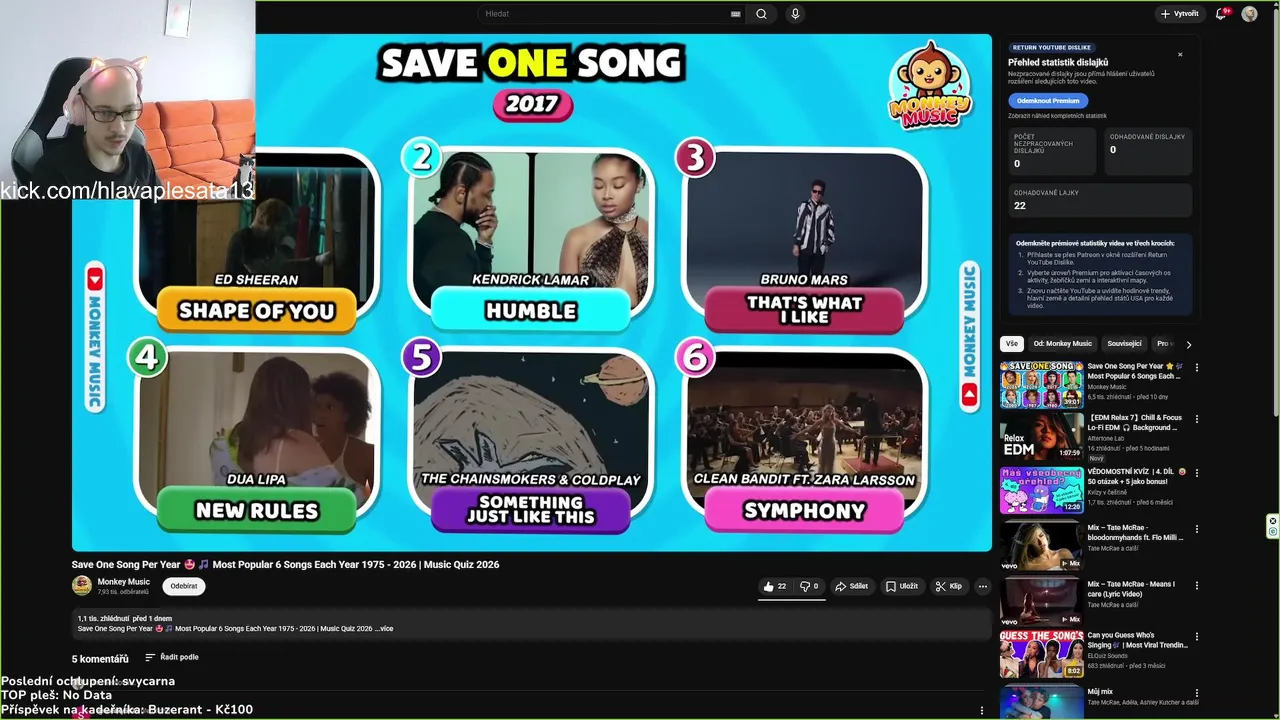Close the Return YouTube Dislike panel
Viewport: 1280px width, 720px height.
[1180, 55]
